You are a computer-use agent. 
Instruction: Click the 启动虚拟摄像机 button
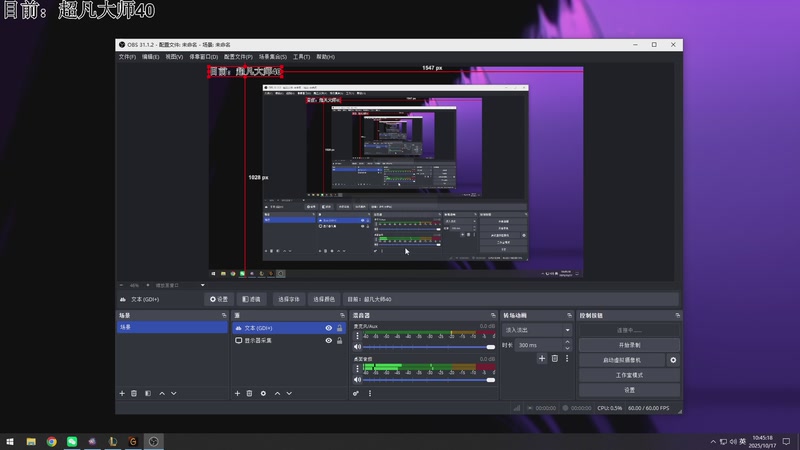pyautogui.click(x=622, y=360)
